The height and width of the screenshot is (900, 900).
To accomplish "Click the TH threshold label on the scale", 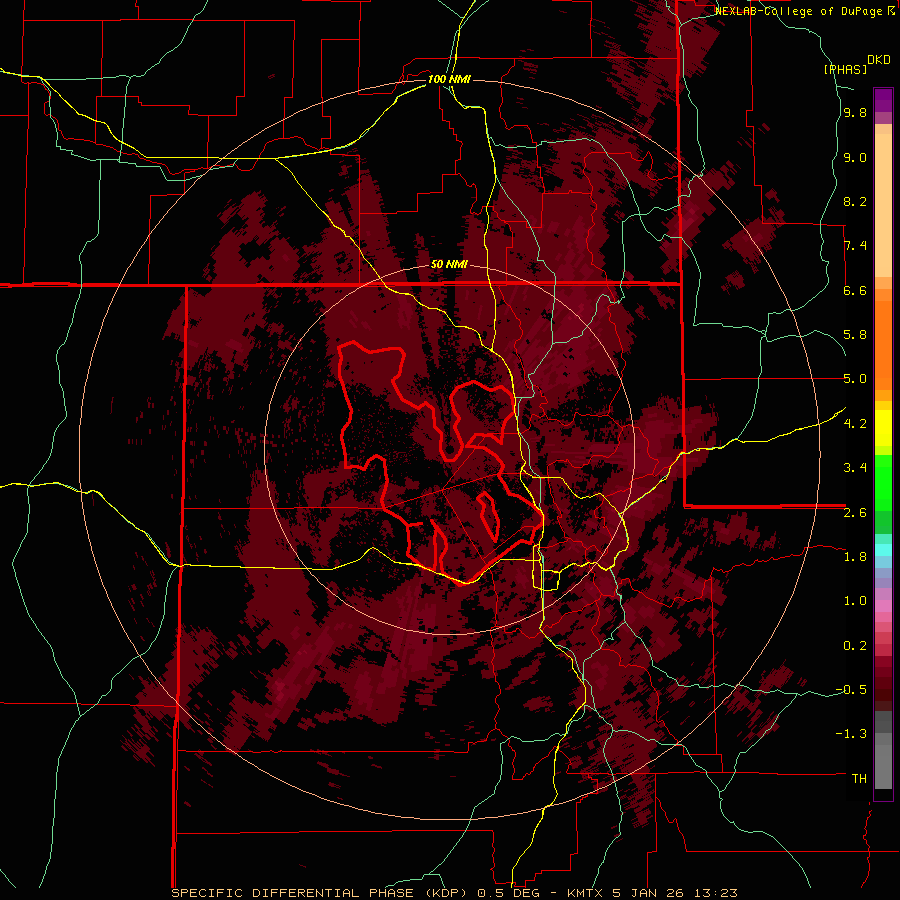I will (859, 779).
